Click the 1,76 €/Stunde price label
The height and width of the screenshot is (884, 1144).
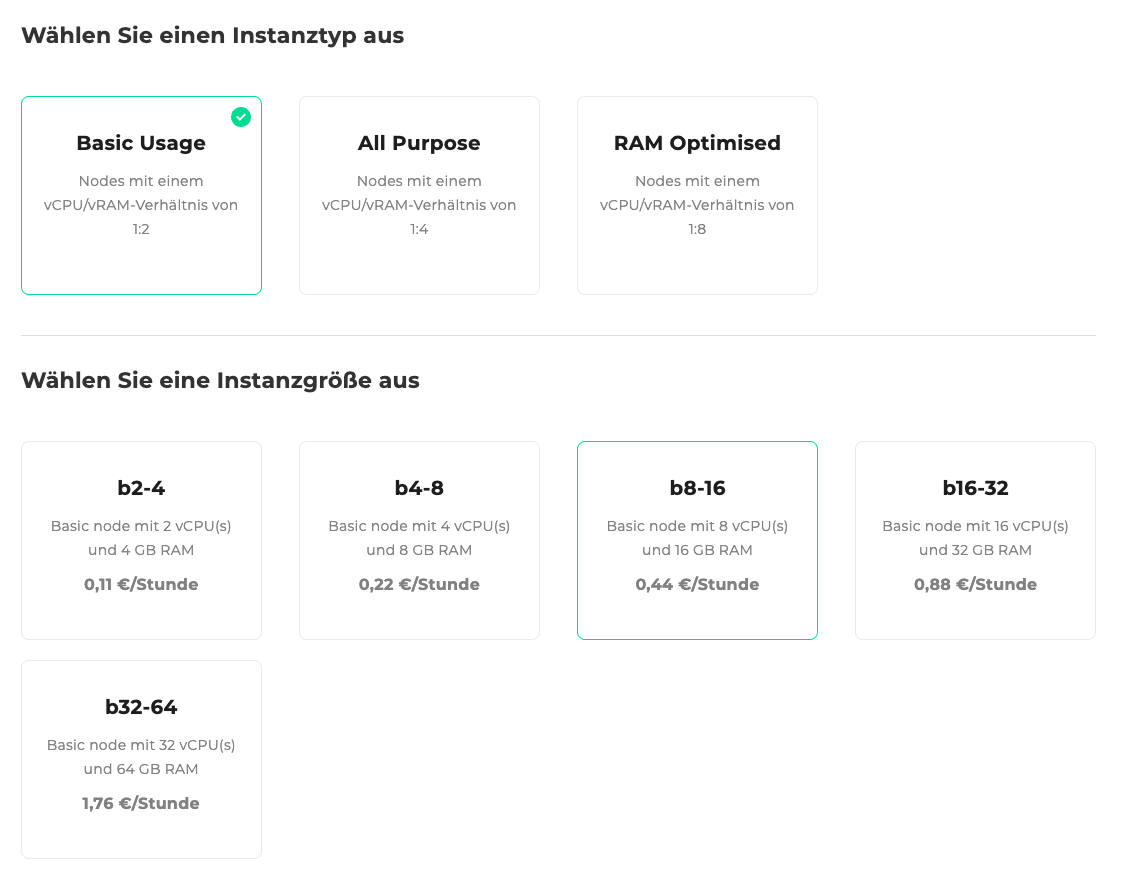click(141, 803)
